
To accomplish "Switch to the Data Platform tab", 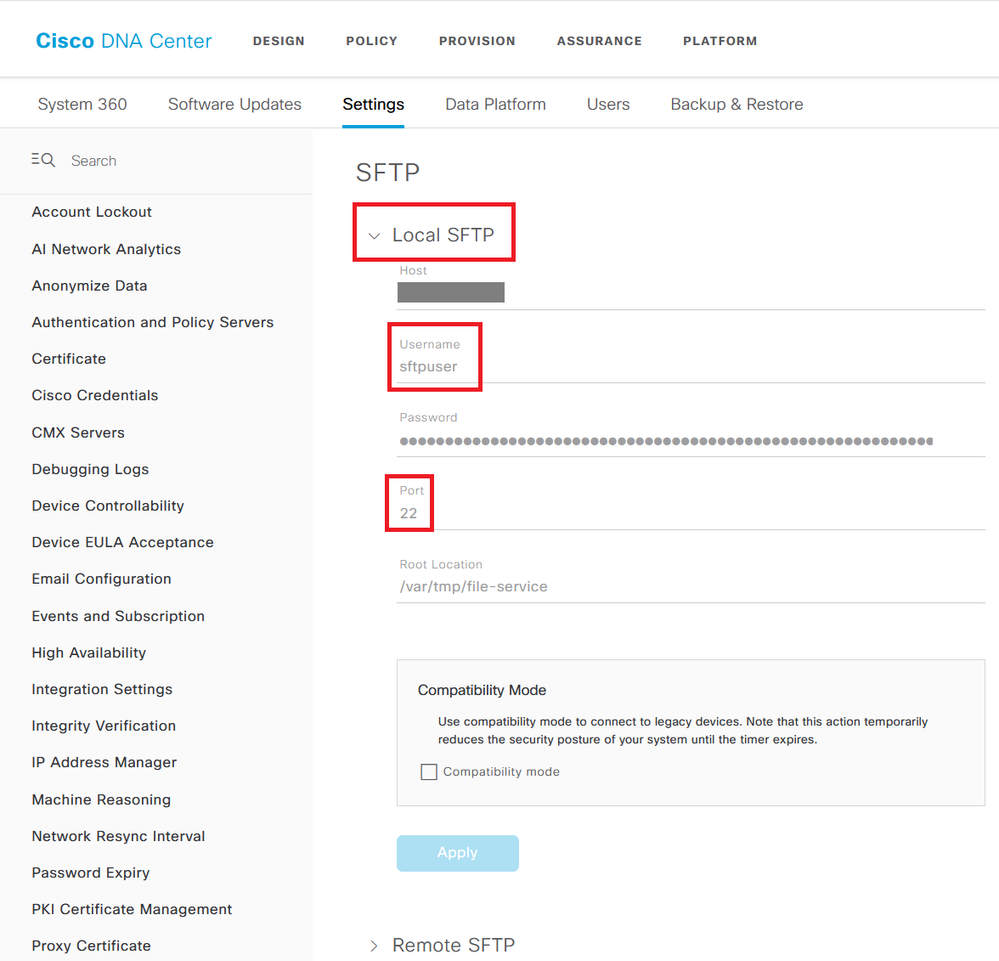I will click(496, 104).
